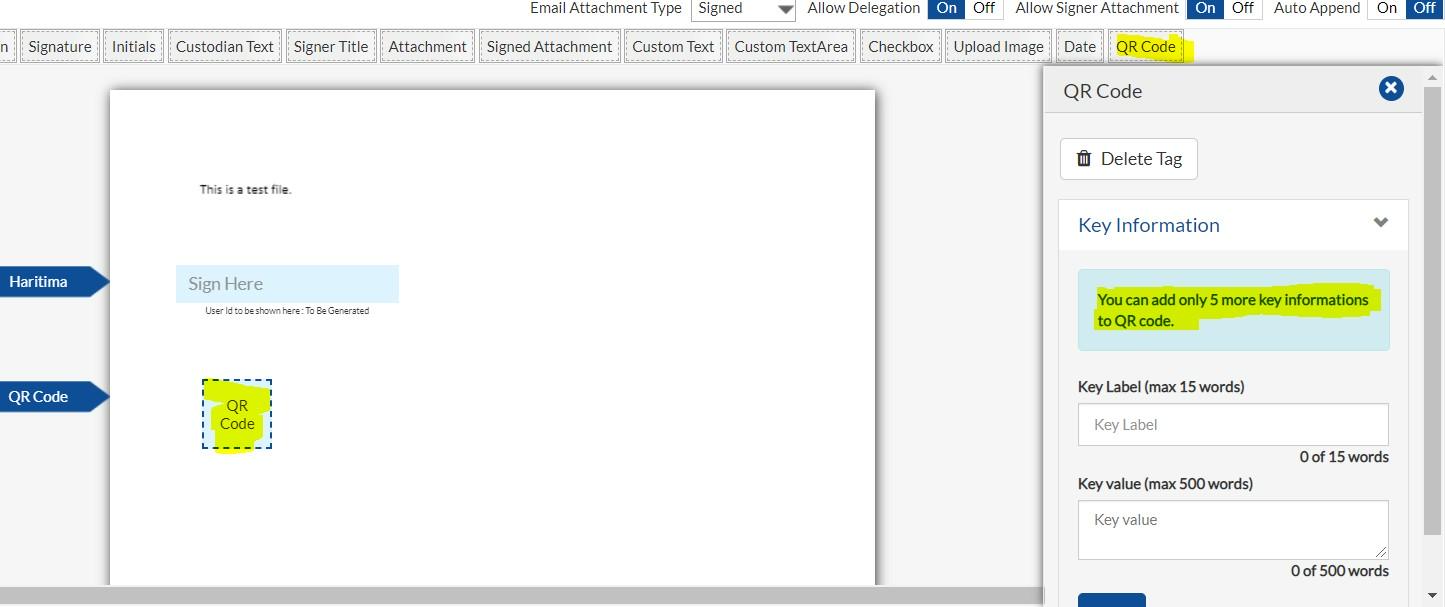The image size is (1445, 607).
Task: Click the '5 more key informations' notice
Action: click(x=1233, y=310)
